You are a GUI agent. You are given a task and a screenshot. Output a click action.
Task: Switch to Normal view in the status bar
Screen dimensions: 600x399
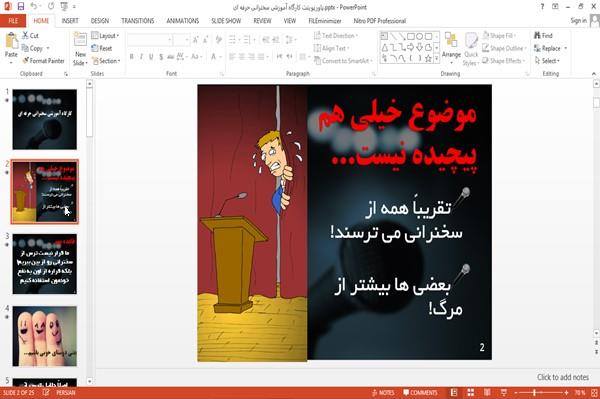click(x=454, y=393)
